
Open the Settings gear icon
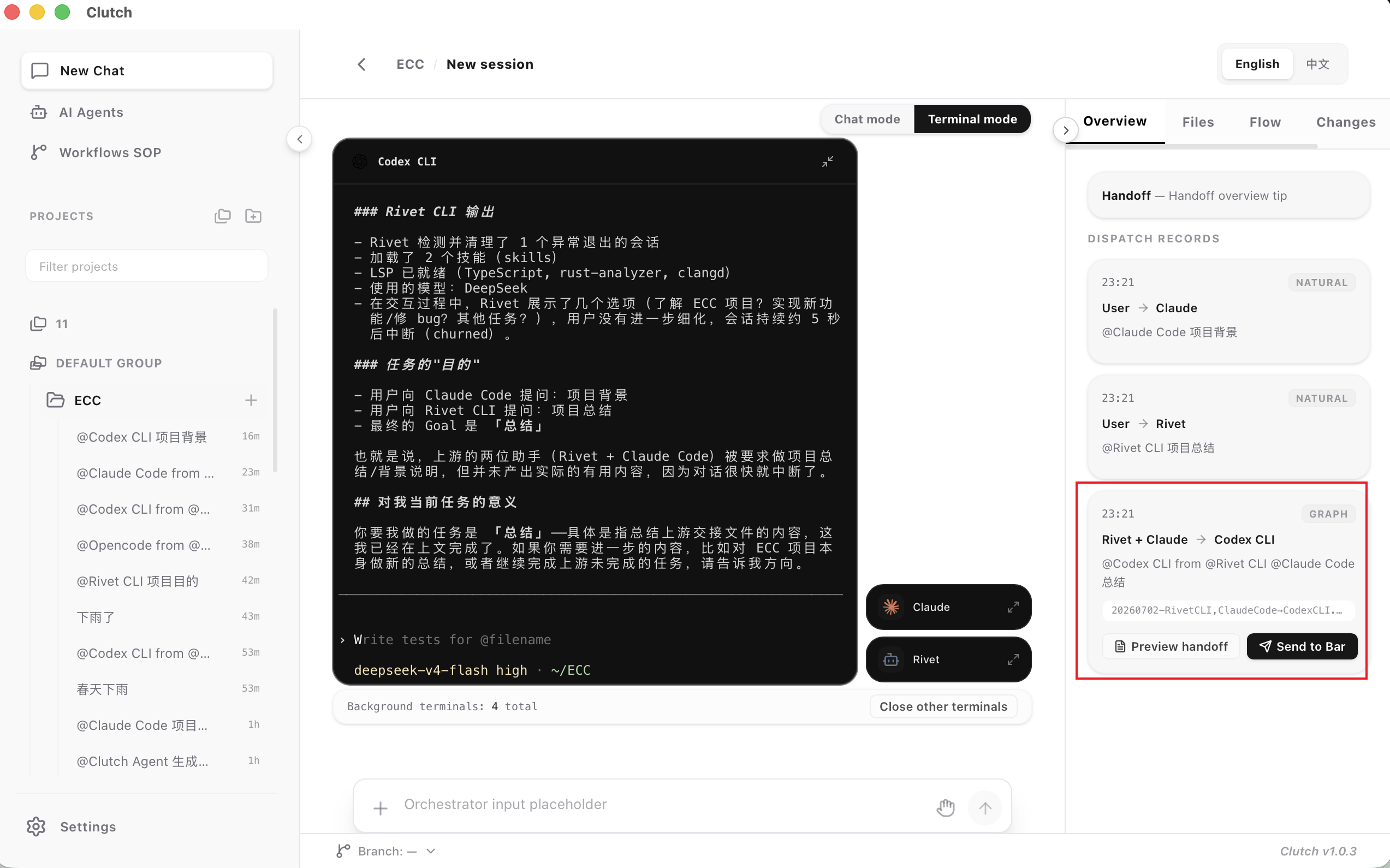pyautogui.click(x=36, y=826)
